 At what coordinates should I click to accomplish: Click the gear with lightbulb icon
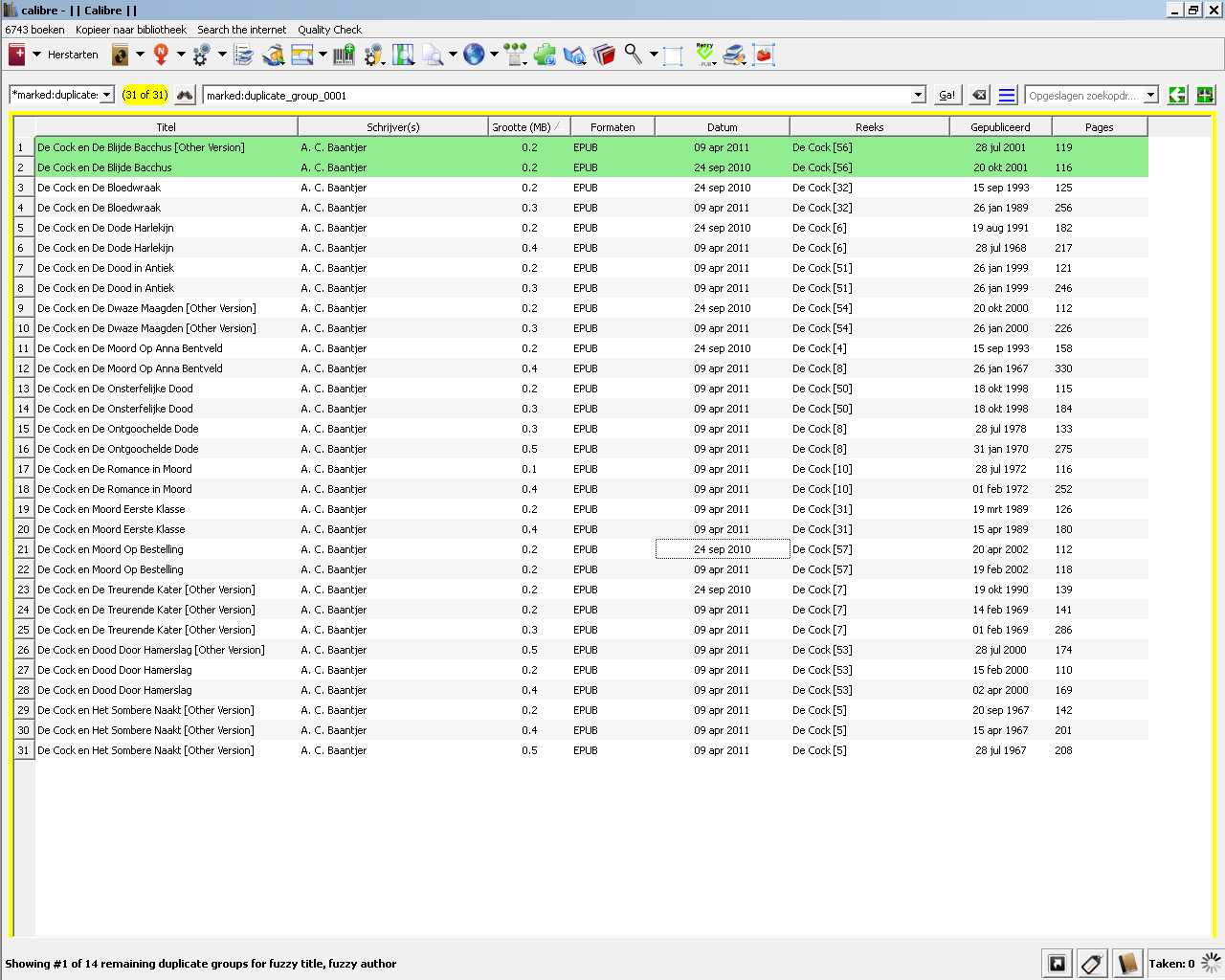tap(374, 55)
